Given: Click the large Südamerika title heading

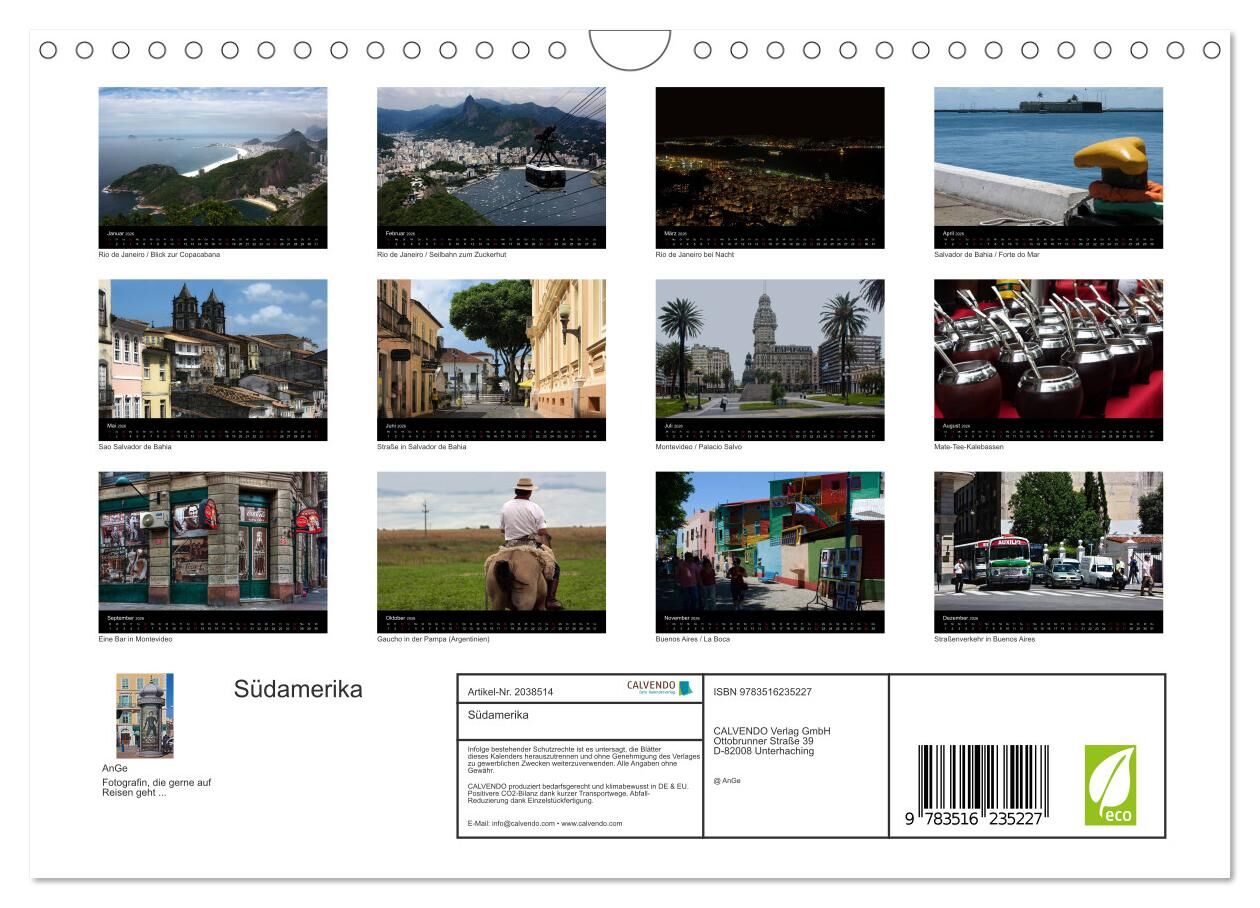Looking at the screenshot, I should click(x=298, y=690).
